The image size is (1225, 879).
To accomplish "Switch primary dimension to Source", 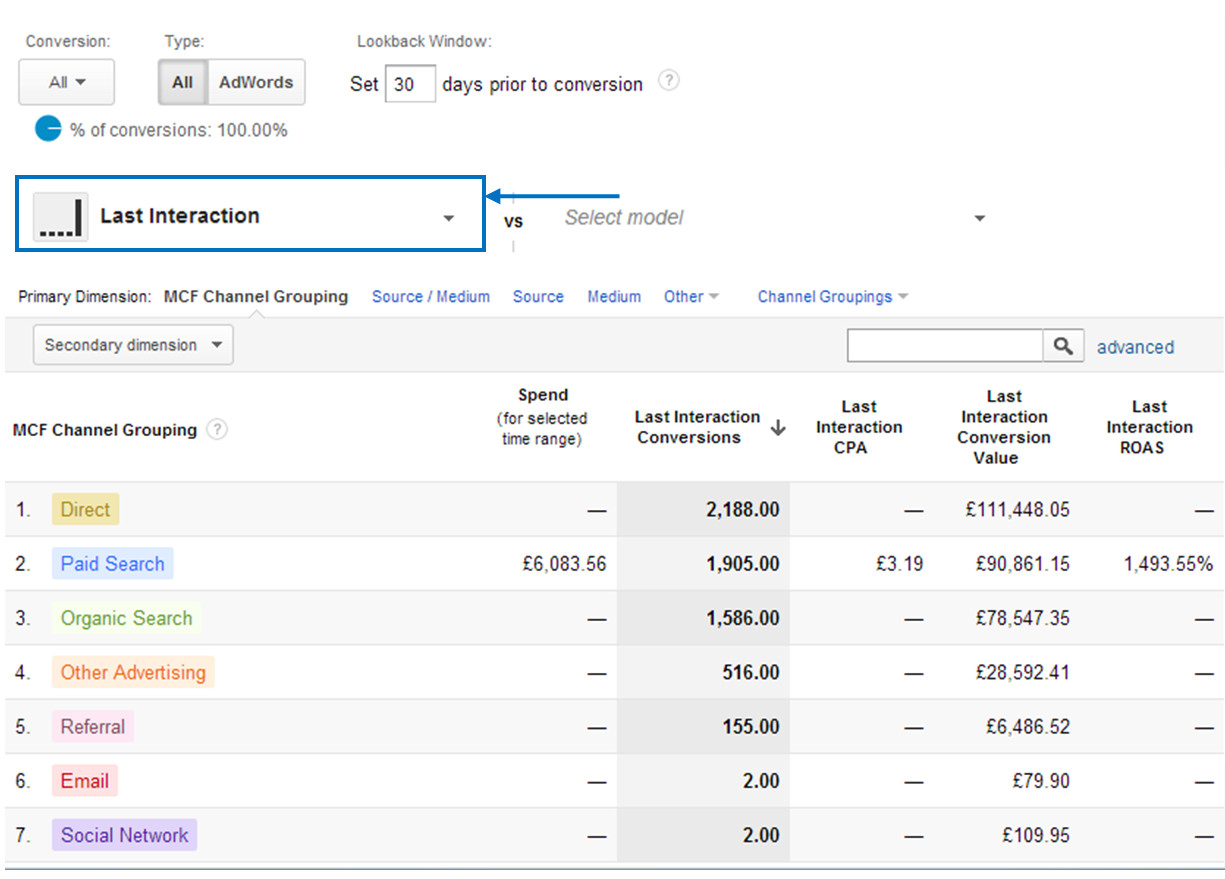I will click(538, 296).
